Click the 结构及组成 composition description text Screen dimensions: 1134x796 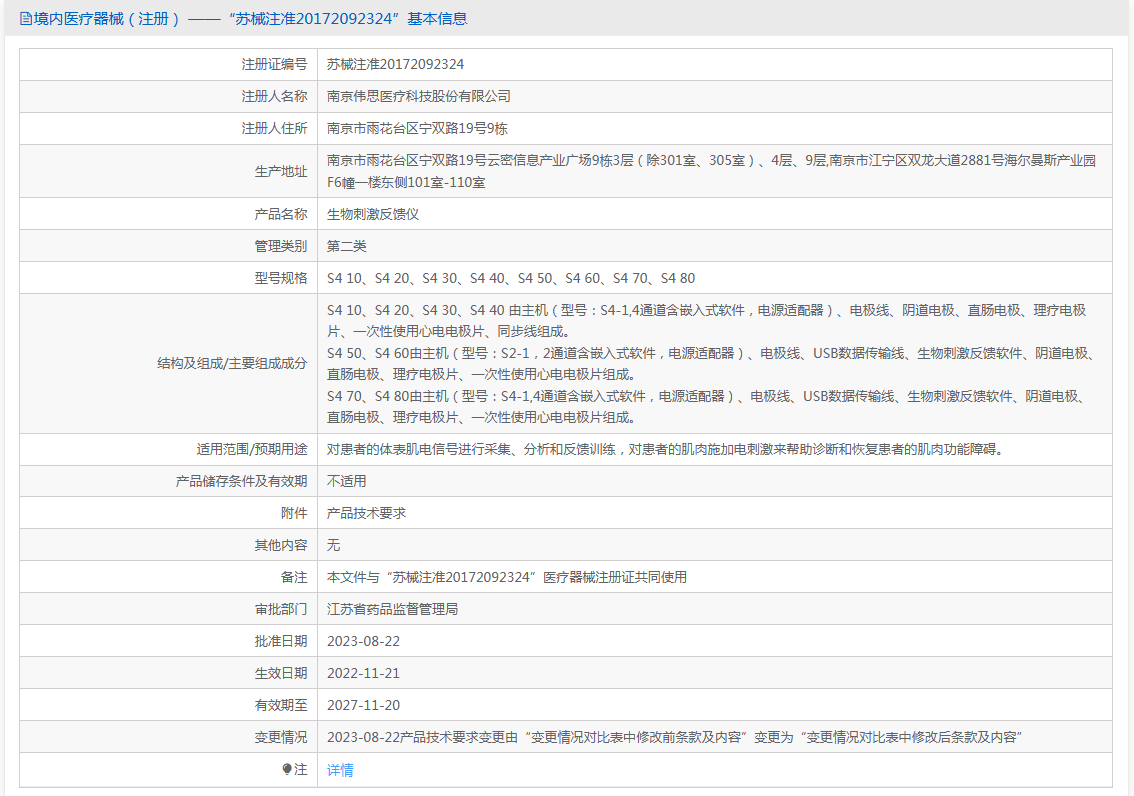click(x=711, y=364)
